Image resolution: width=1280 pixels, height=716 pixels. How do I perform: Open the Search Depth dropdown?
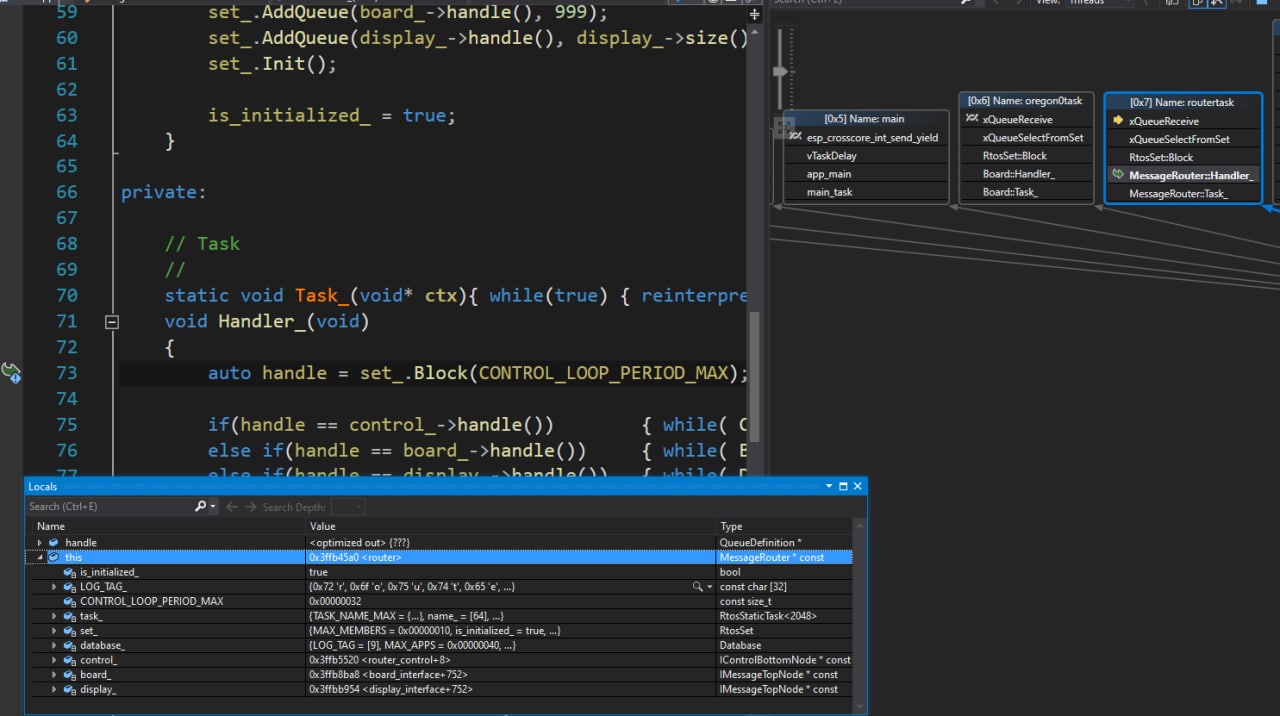[348, 507]
